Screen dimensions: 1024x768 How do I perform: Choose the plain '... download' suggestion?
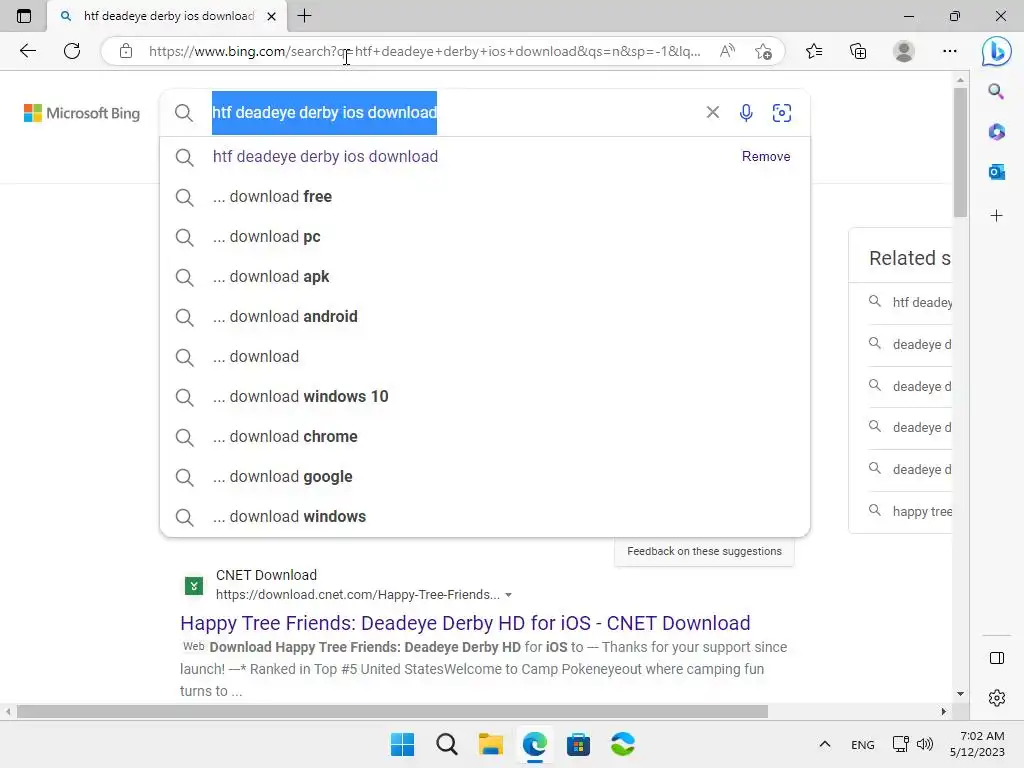point(485,357)
